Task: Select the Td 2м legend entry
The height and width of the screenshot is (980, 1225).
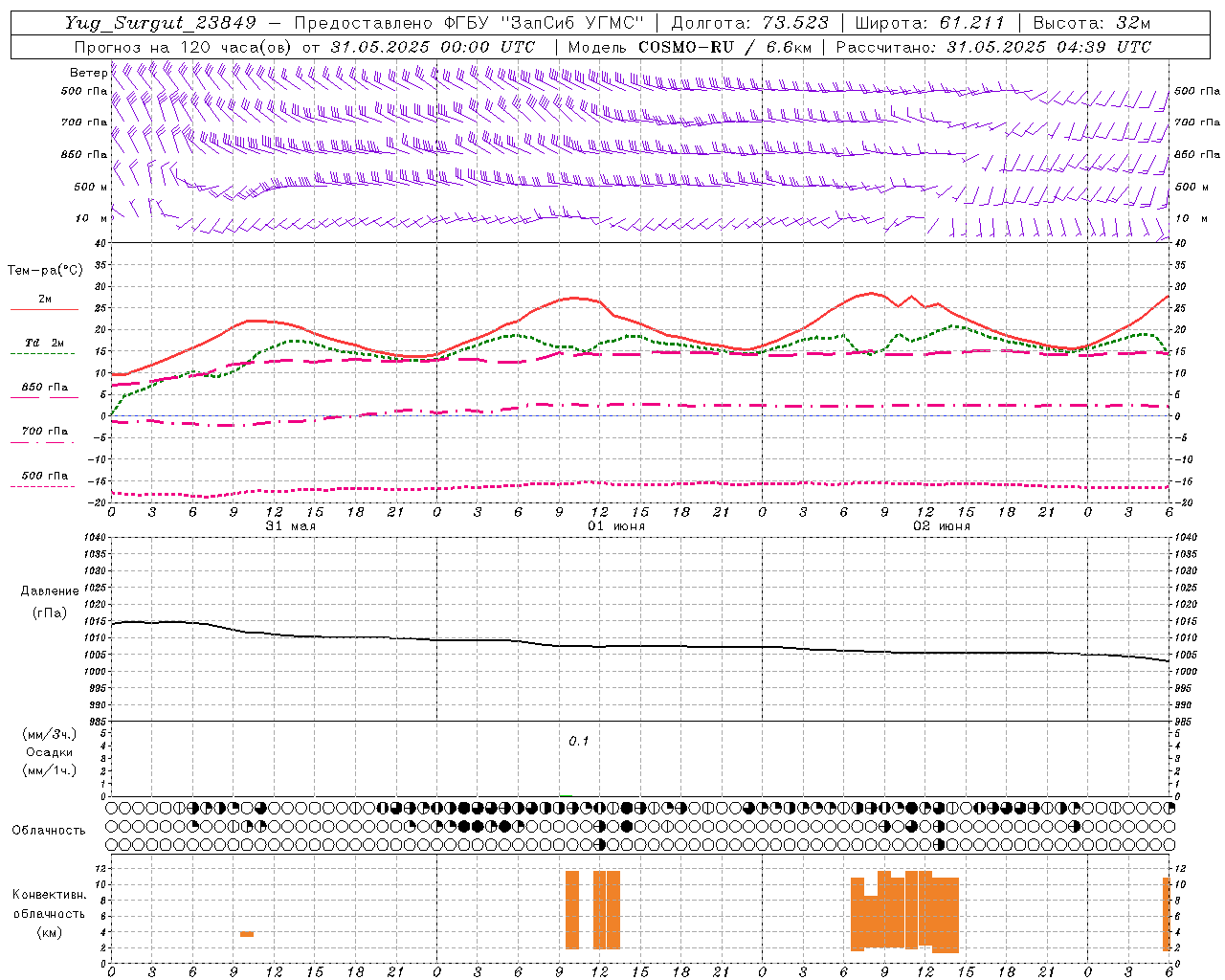Action: (44, 346)
